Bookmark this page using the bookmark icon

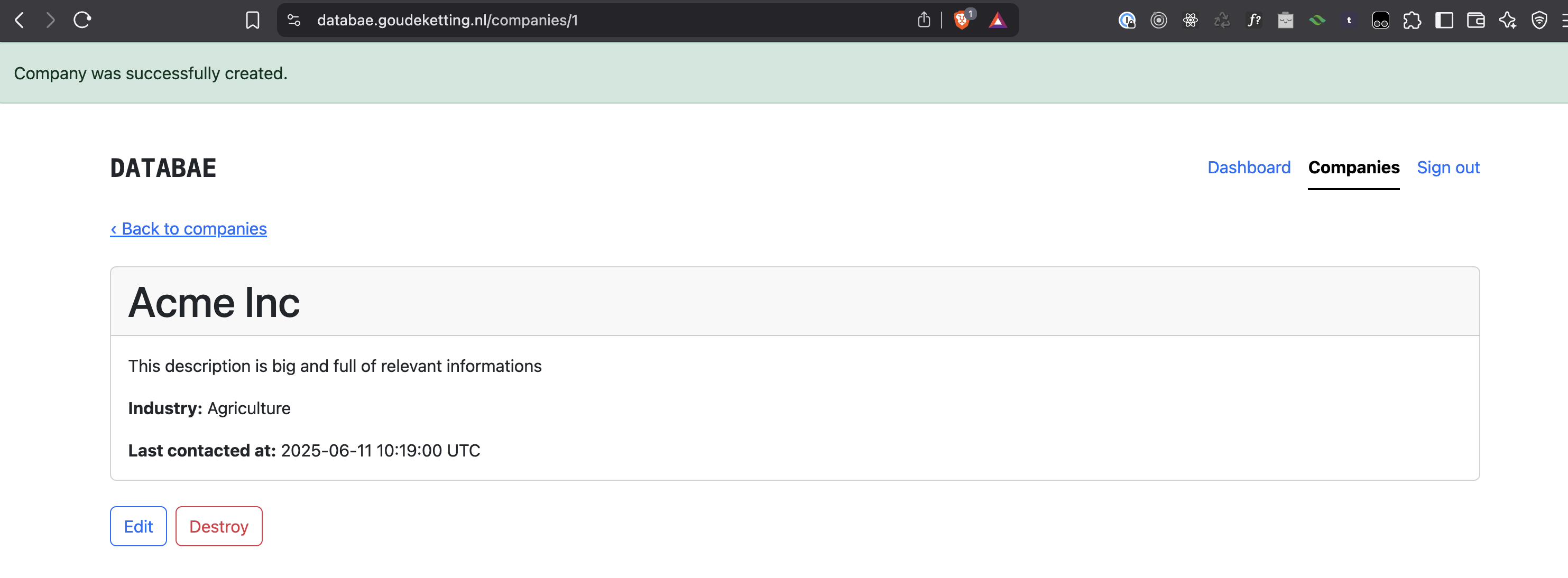253,20
